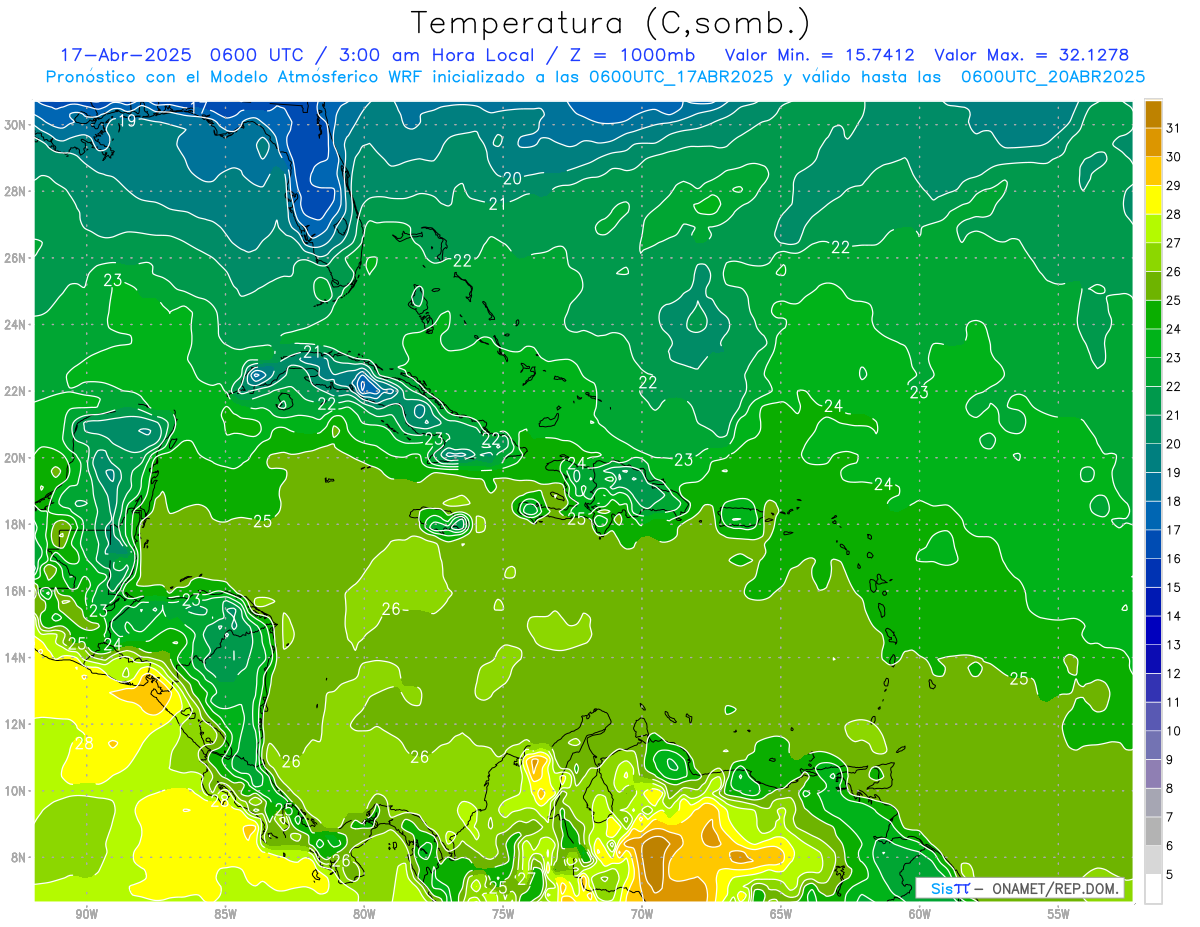The image size is (1200, 927).
Task: Click longitude axis label 75W
Action: tap(503, 914)
